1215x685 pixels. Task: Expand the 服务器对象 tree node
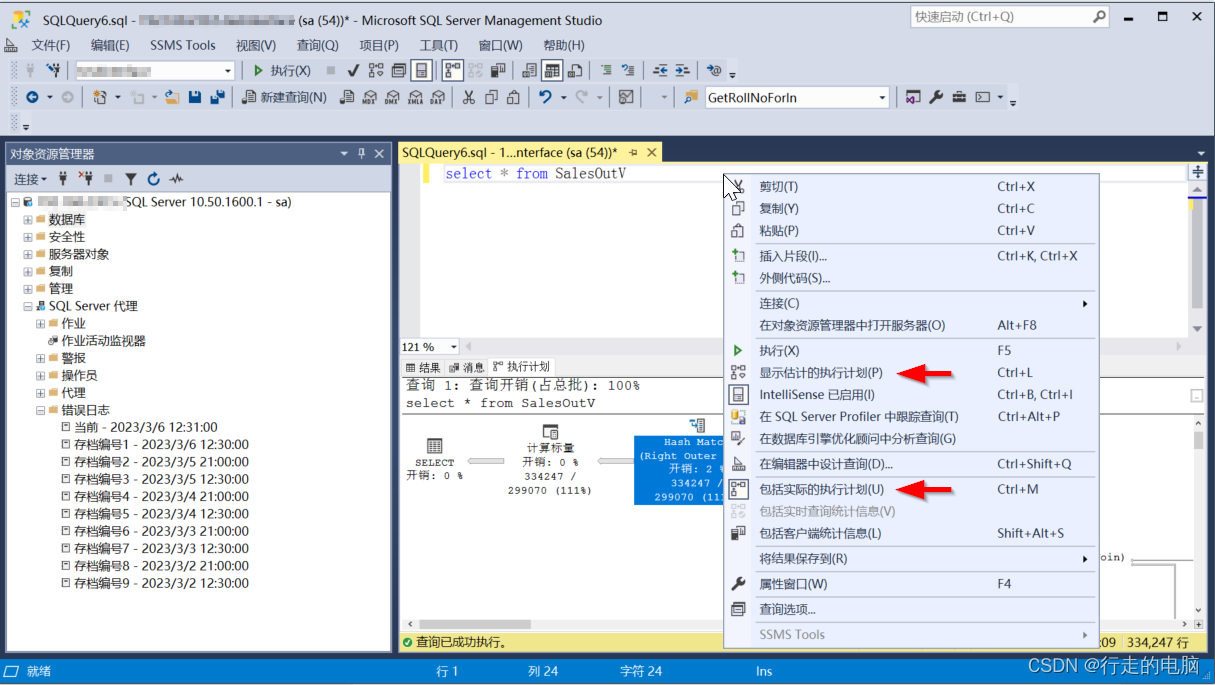point(28,254)
